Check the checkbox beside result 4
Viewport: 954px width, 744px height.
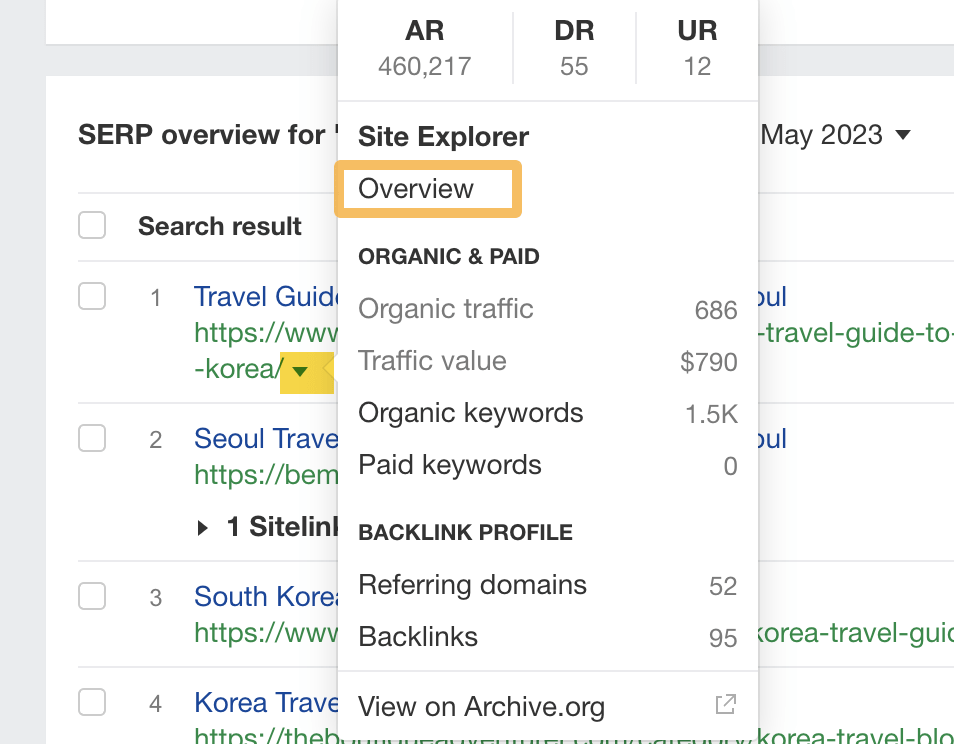pyautogui.click(x=91, y=702)
